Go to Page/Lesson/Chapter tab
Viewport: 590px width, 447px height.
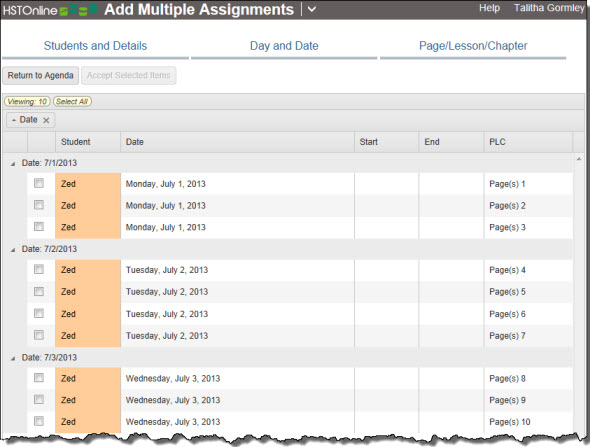click(x=473, y=46)
